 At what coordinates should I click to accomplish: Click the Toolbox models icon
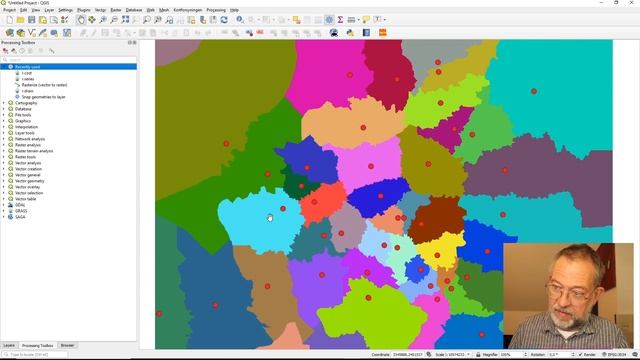pos(5,51)
